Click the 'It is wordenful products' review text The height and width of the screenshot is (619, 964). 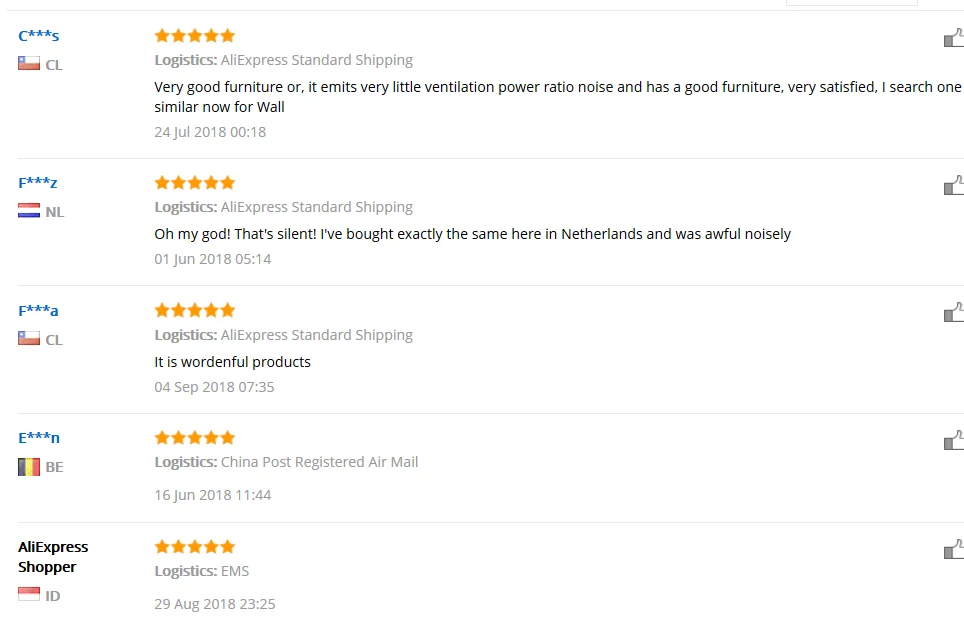coord(232,362)
